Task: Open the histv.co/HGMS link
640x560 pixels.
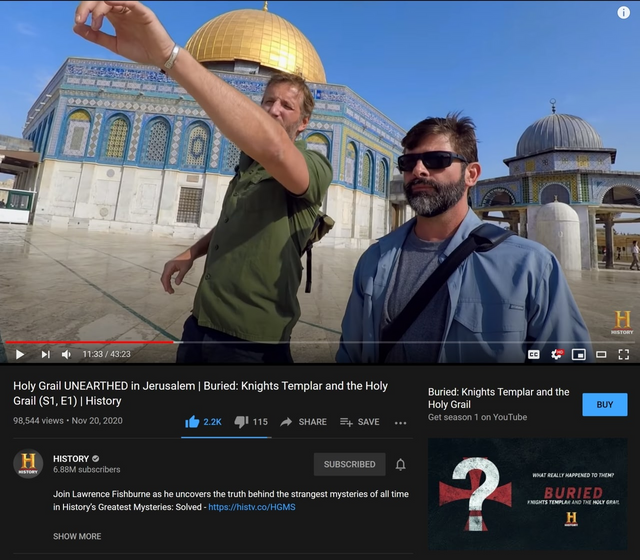Action: [x=252, y=507]
